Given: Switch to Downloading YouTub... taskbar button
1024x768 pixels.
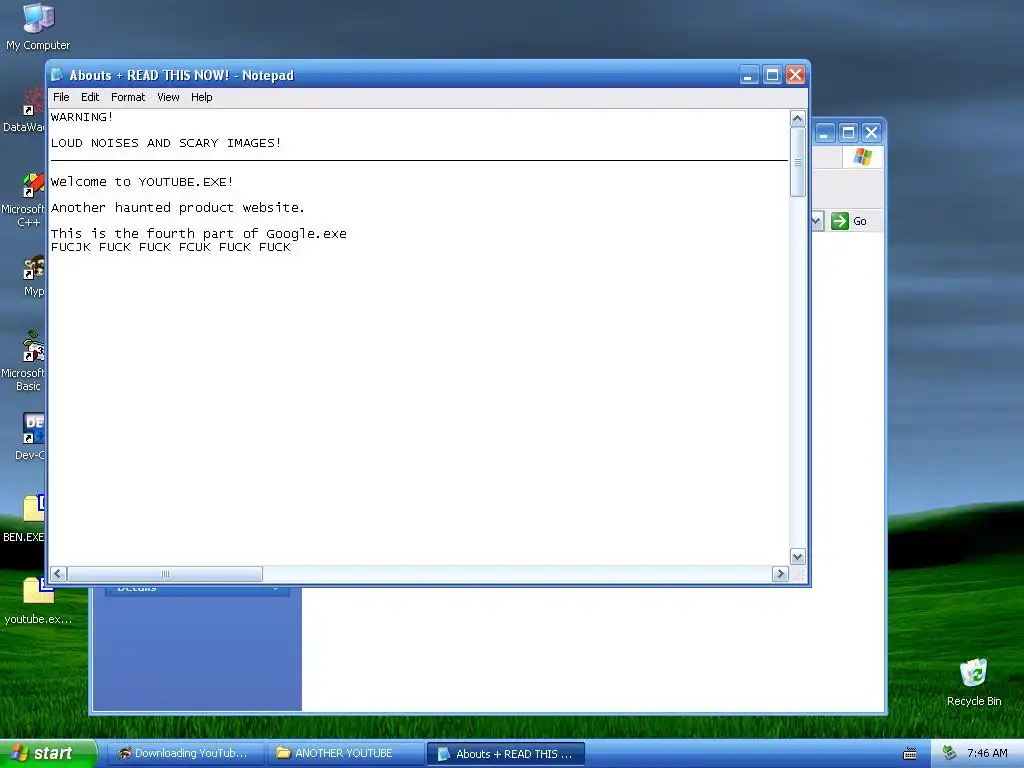Looking at the screenshot, I should pyautogui.click(x=184, y=754).
